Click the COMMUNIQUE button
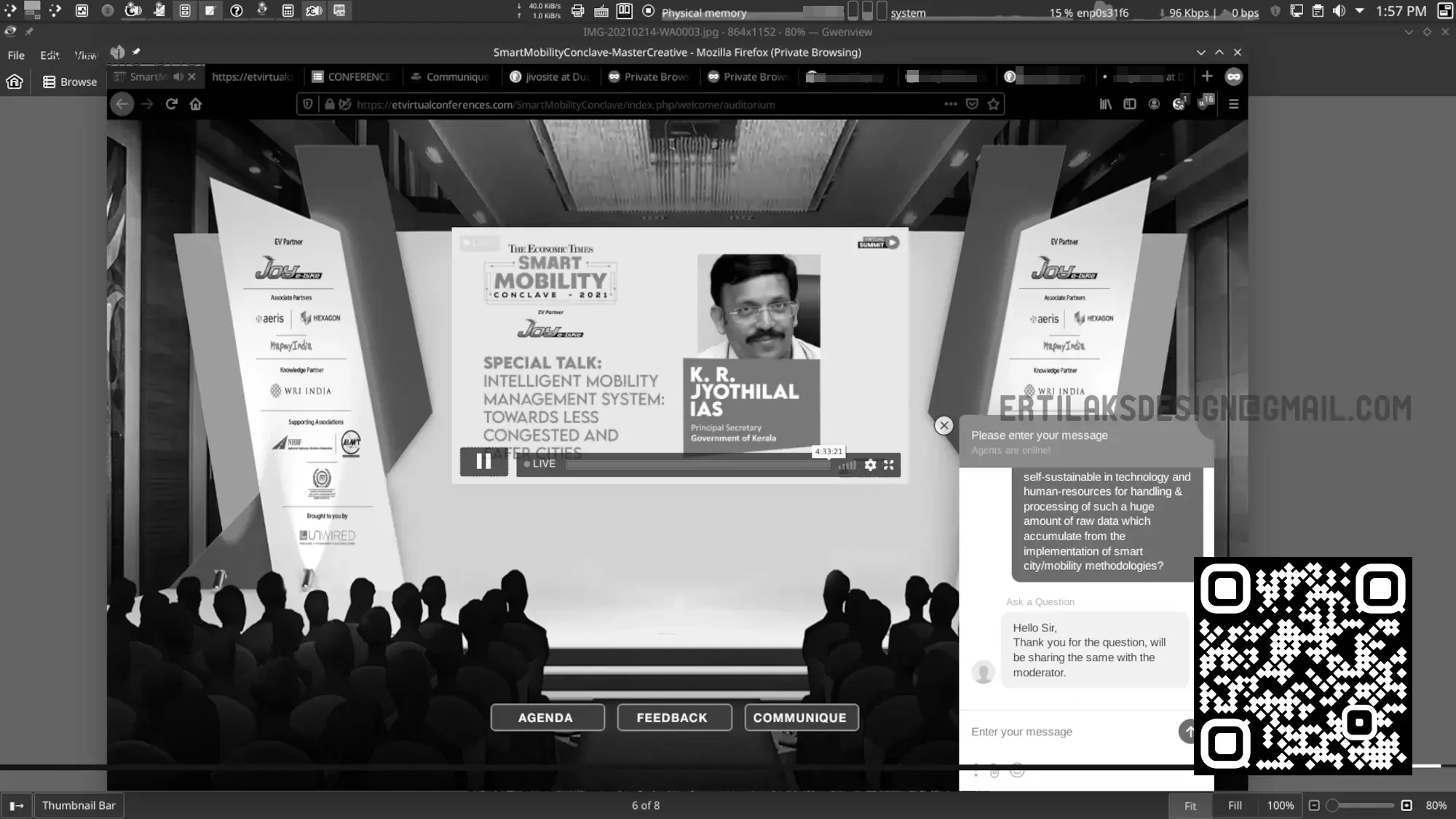Screen dimensions: 1456x819 pyautogui.click(x=801, y=718)
